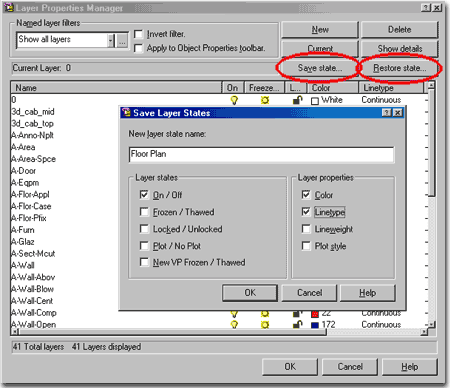Check Frozen / Thawed layer state
This screenshot has width=450, height=388.
pyautogui.click(x=144, y=212)
